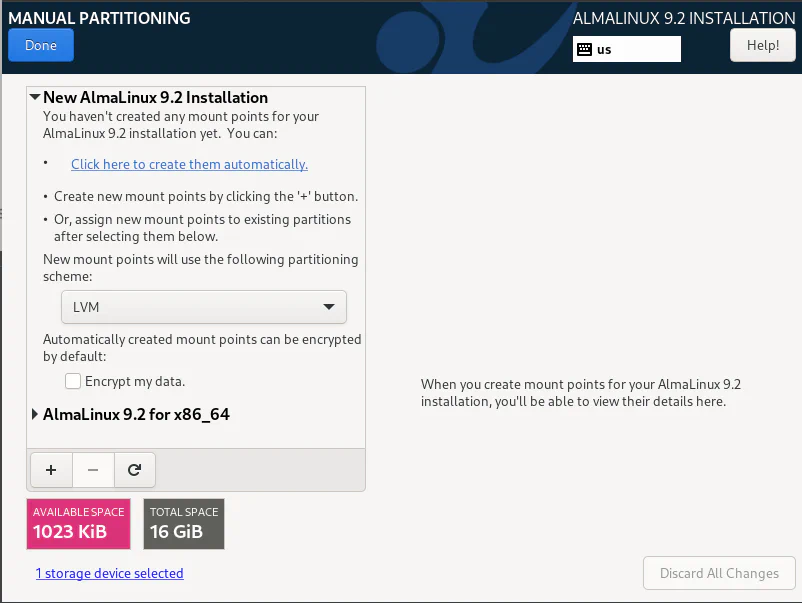
Task: Collapse the 'New AlmaLinux 9.2 Installation' section
Action: [35, 97]
